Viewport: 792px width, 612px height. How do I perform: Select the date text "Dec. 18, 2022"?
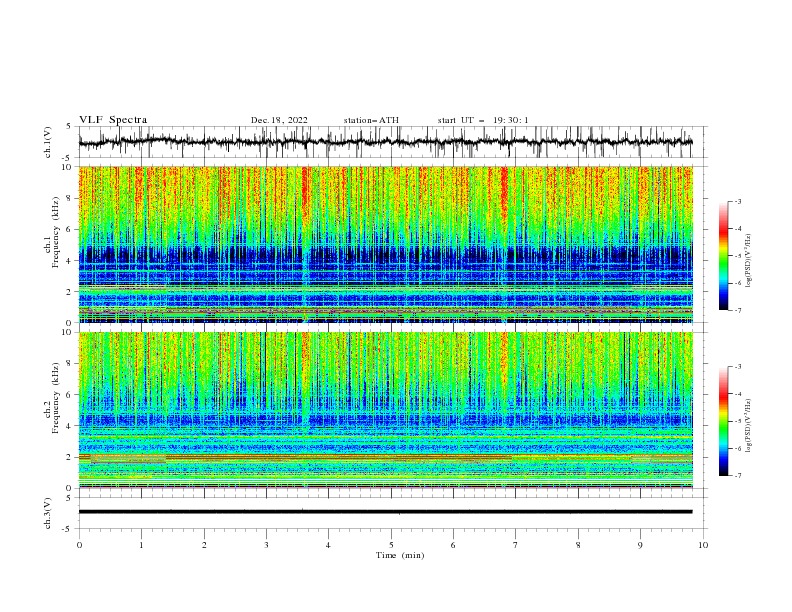click(x=279, y=120)
